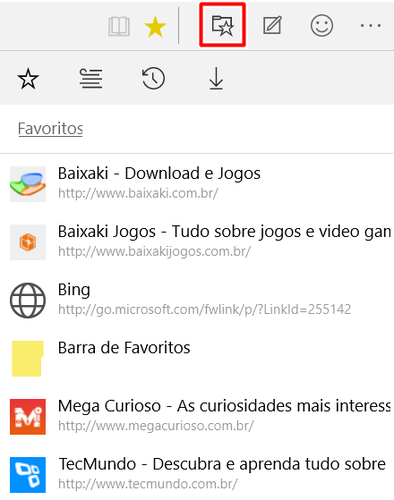Viewport: 394px width, 500px height.
Task: Click the yellow star favorite icon
Action: coord(155,27)
